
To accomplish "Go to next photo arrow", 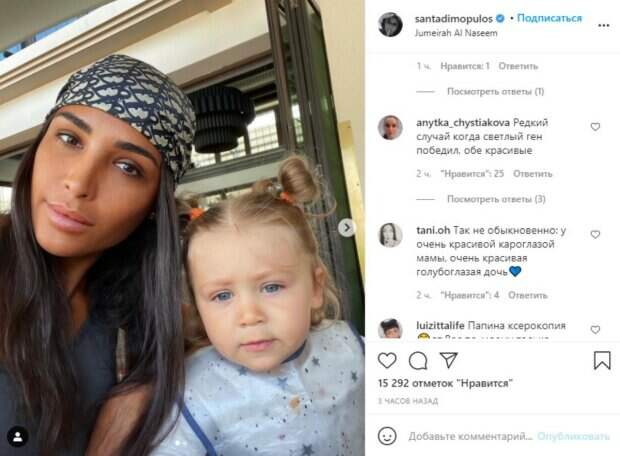I will (347, 227).
